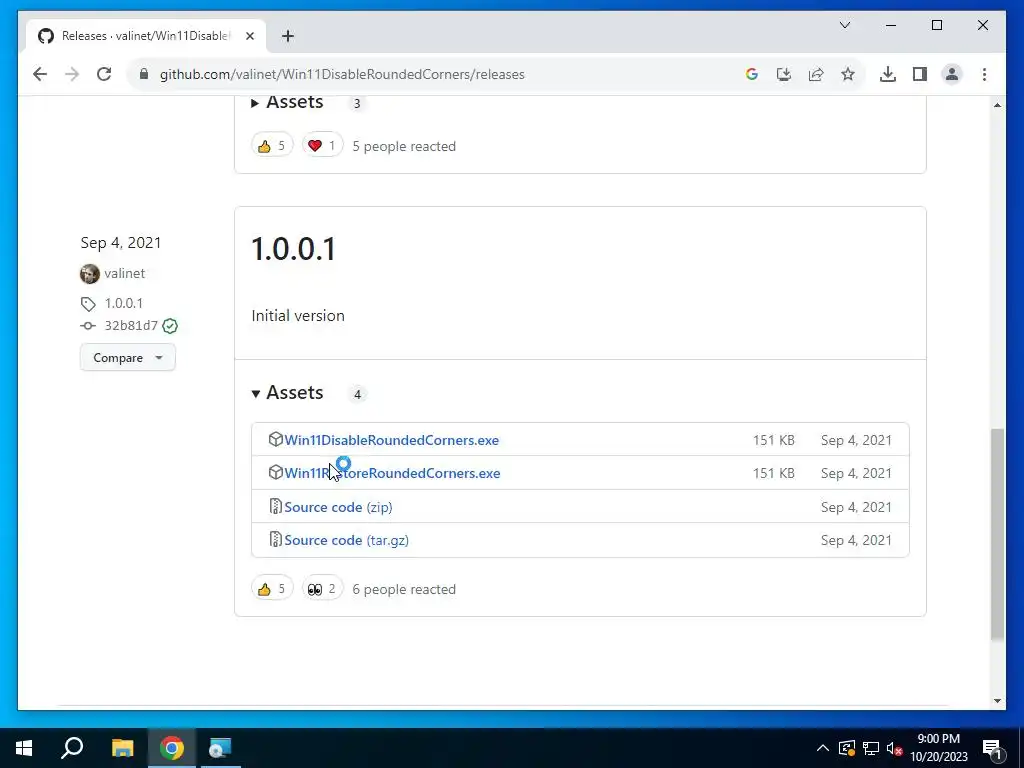Open taskbar clock showing 9:00 PM
Screen dimensions: 1024x768
pyautogui.click(x=938, y=748)
